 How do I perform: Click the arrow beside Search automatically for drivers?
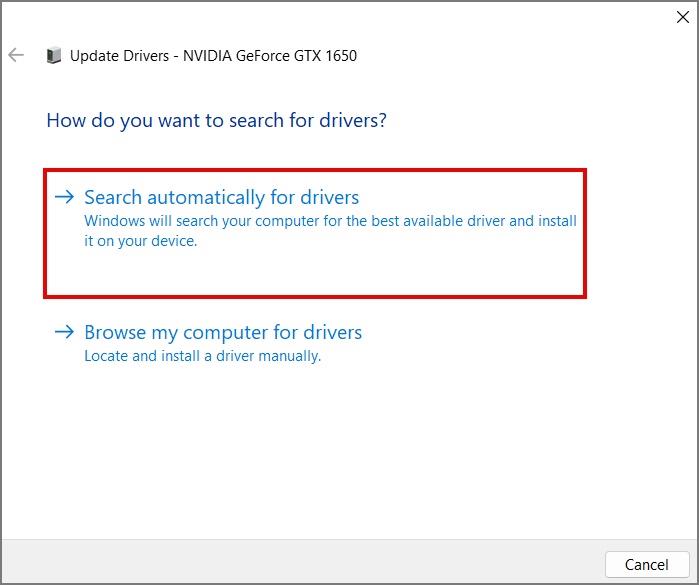click(64, 197)
